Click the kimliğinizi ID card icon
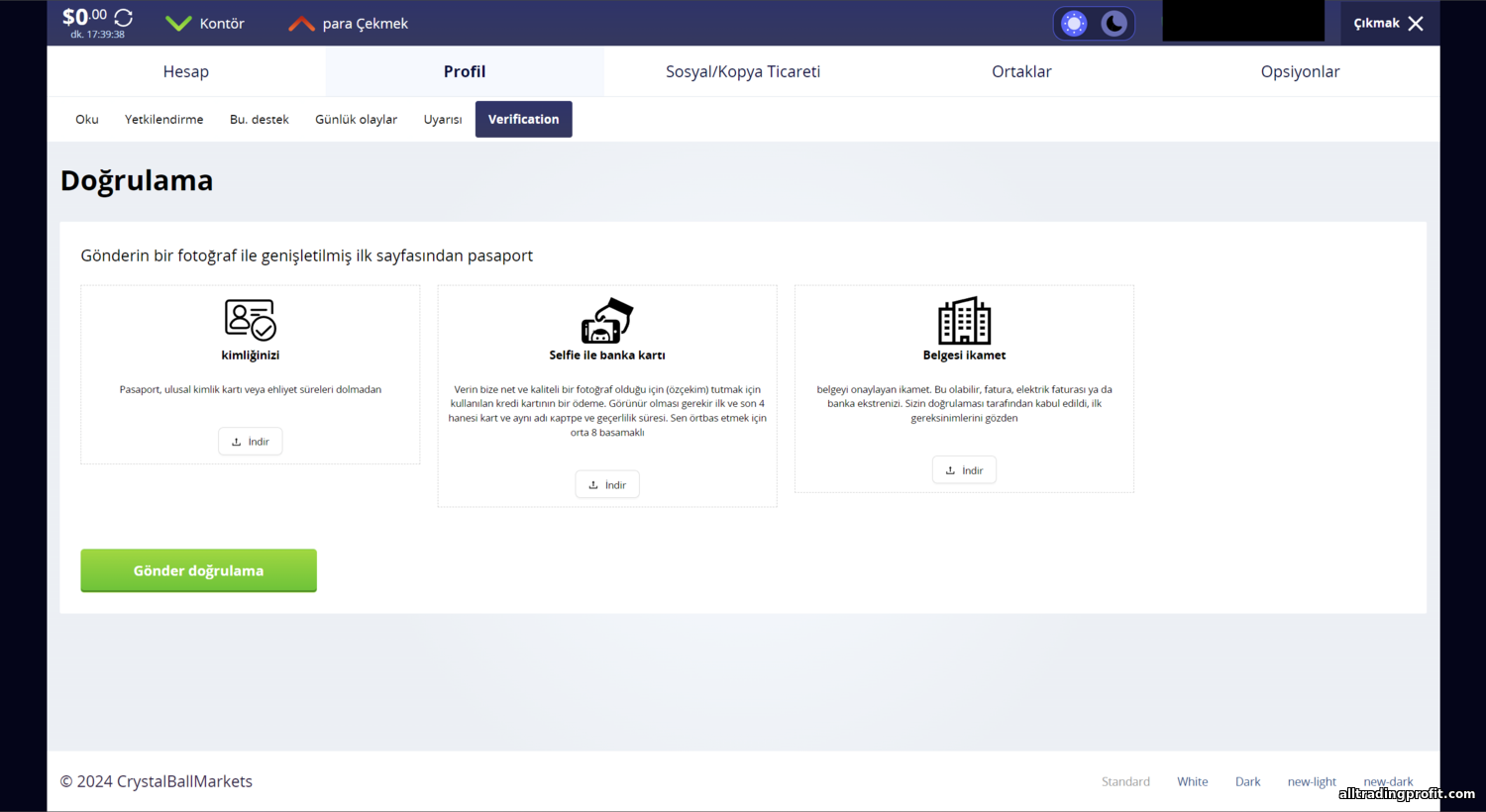This screenshot has width=1486, height=812. click(251, 320)
